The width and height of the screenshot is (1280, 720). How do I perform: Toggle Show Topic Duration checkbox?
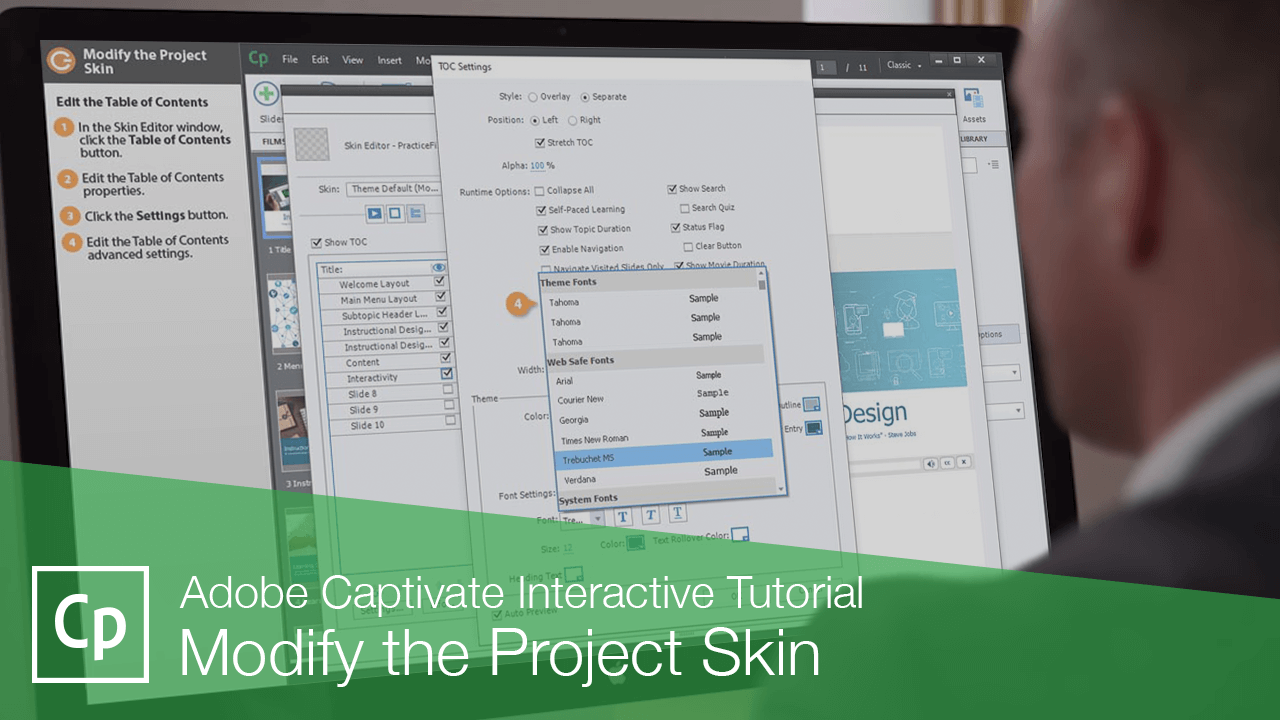(543, 230)
